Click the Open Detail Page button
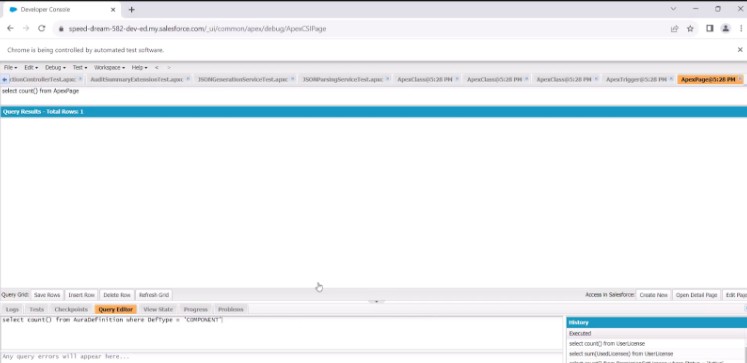Viewport: 747px width, 363px height. coord(696,295)
